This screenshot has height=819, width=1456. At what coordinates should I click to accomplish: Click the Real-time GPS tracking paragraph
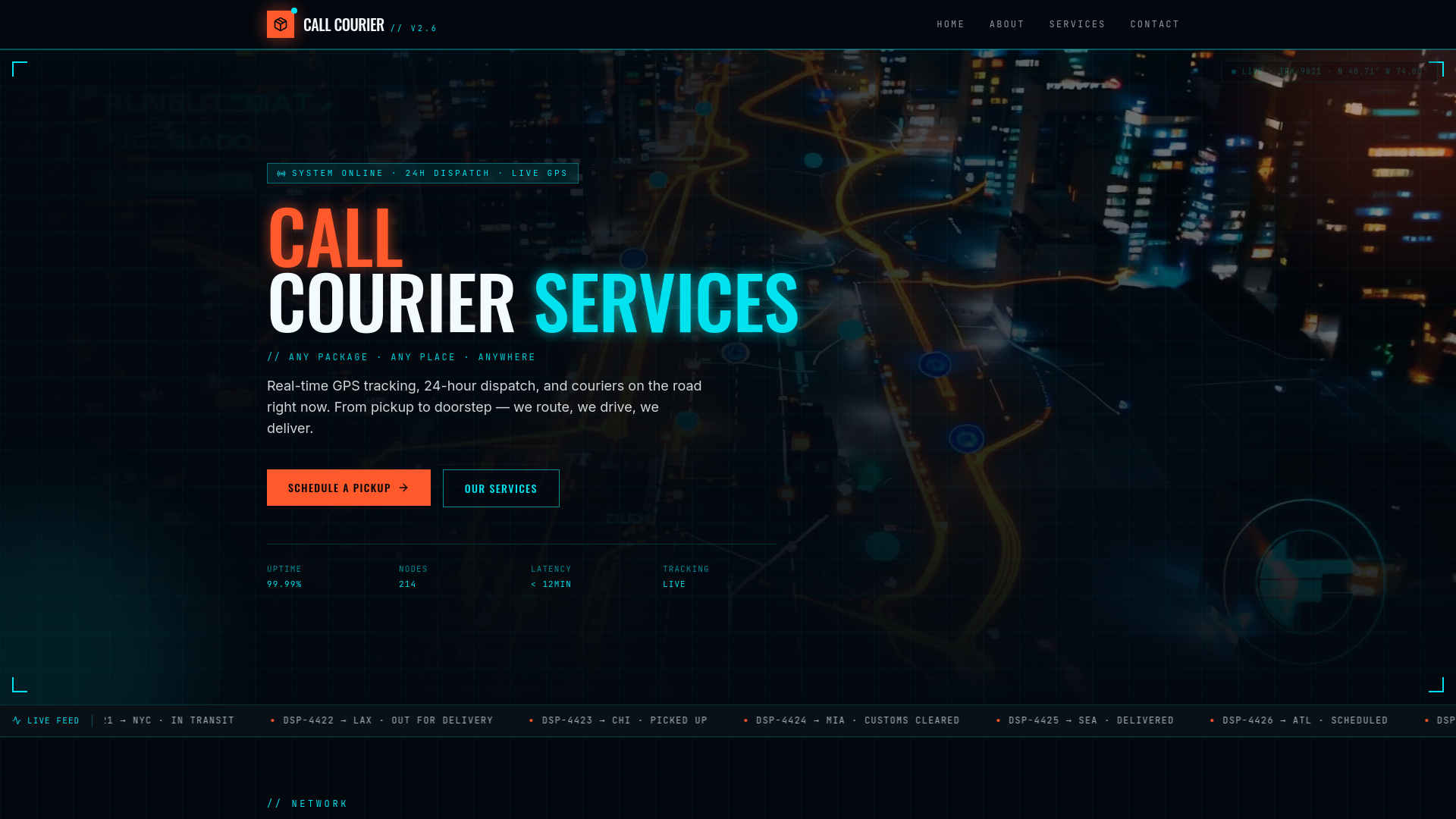(485, 407)
